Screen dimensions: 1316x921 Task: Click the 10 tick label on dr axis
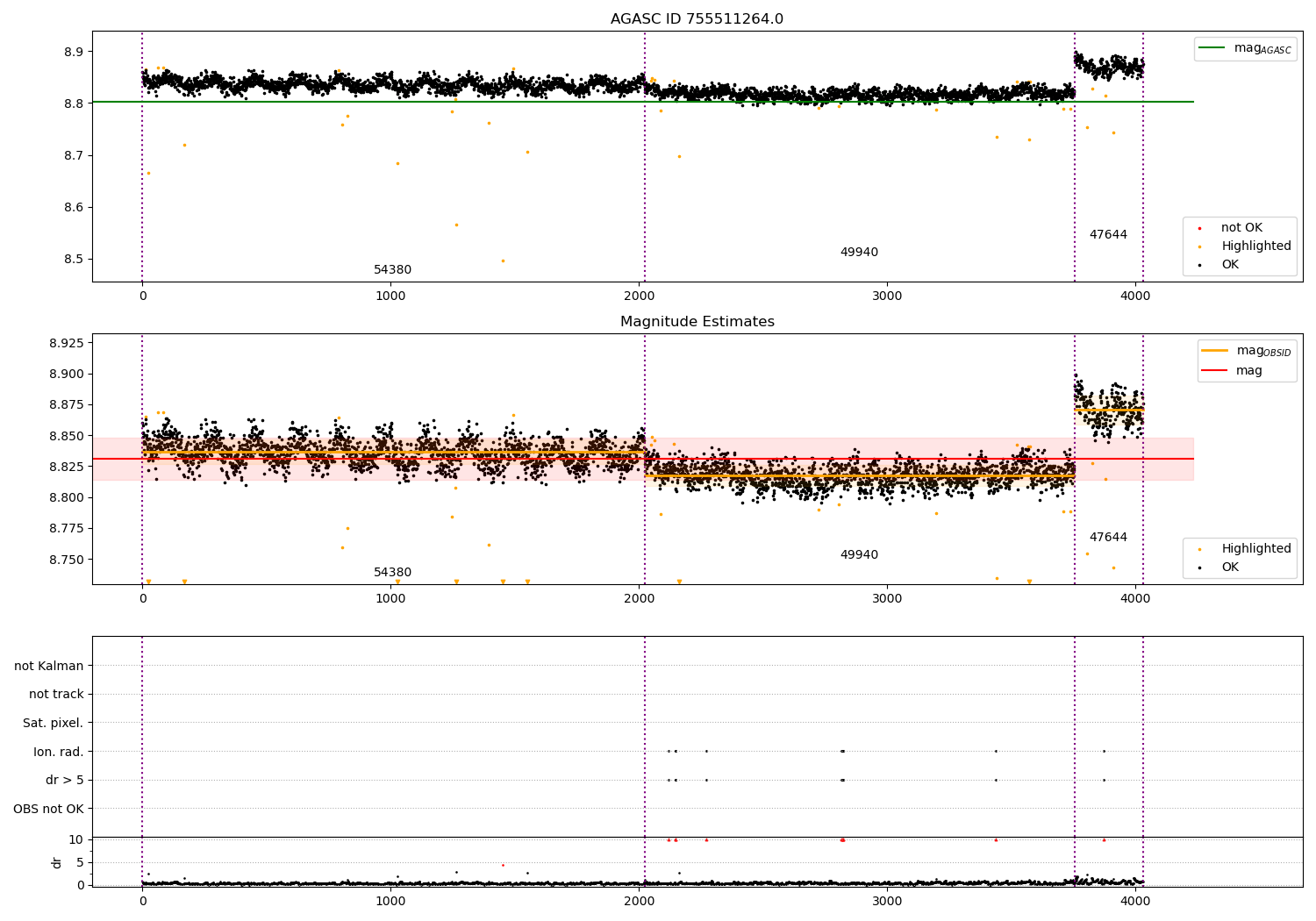coord(76,840)
